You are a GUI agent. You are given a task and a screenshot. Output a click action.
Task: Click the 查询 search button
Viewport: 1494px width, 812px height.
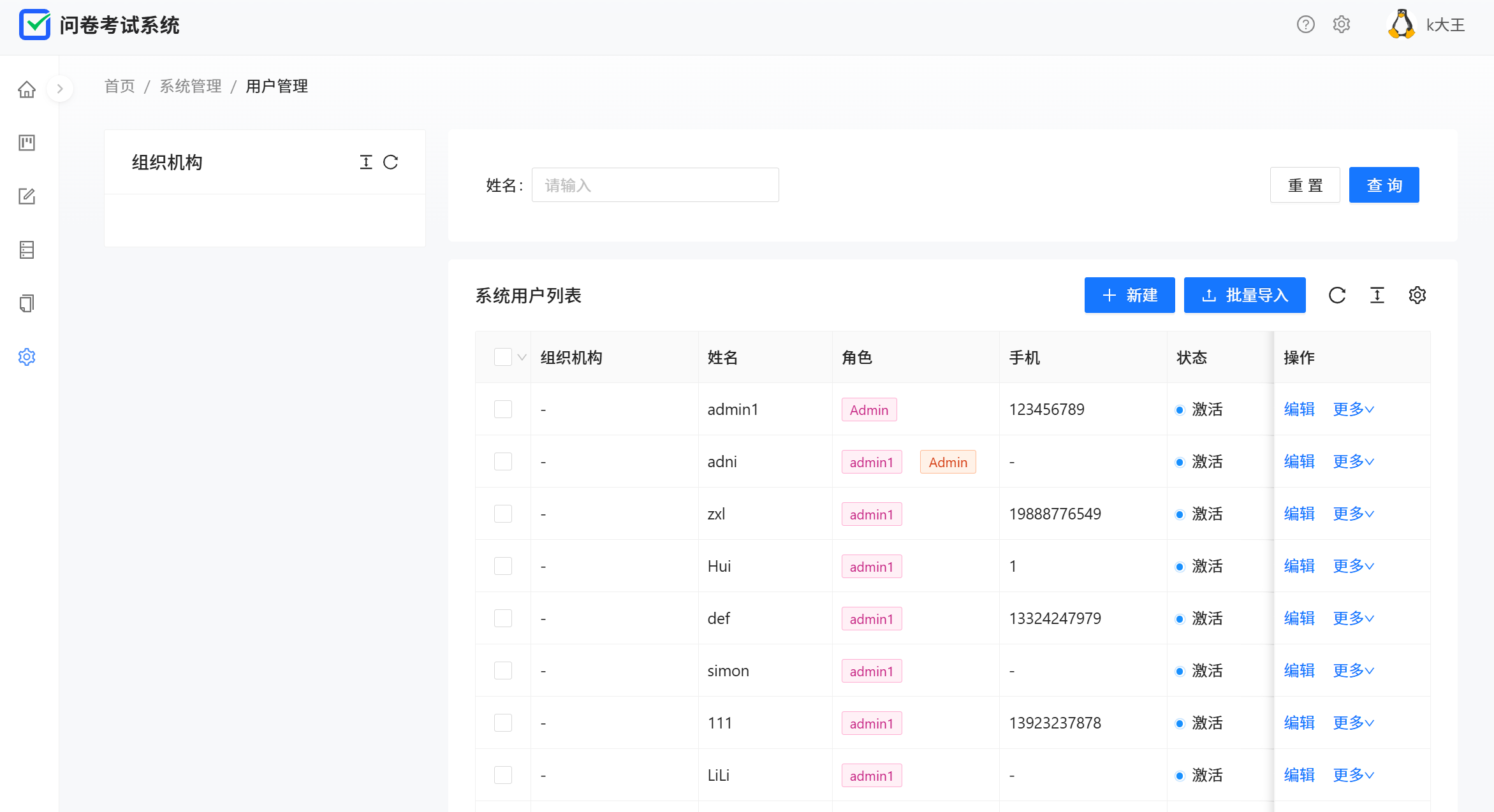click(1384, 185)
